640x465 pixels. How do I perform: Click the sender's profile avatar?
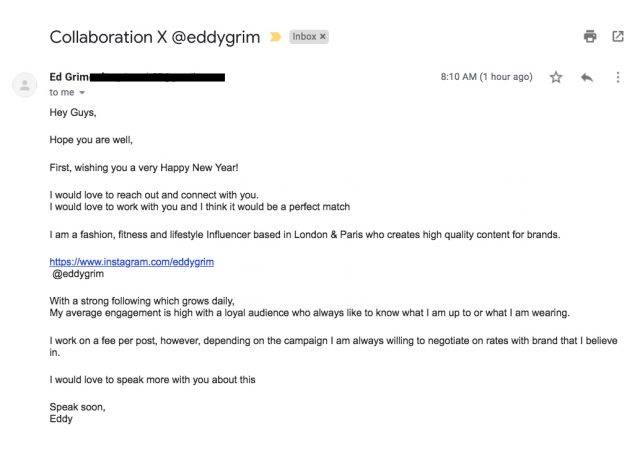click(25, 85)
